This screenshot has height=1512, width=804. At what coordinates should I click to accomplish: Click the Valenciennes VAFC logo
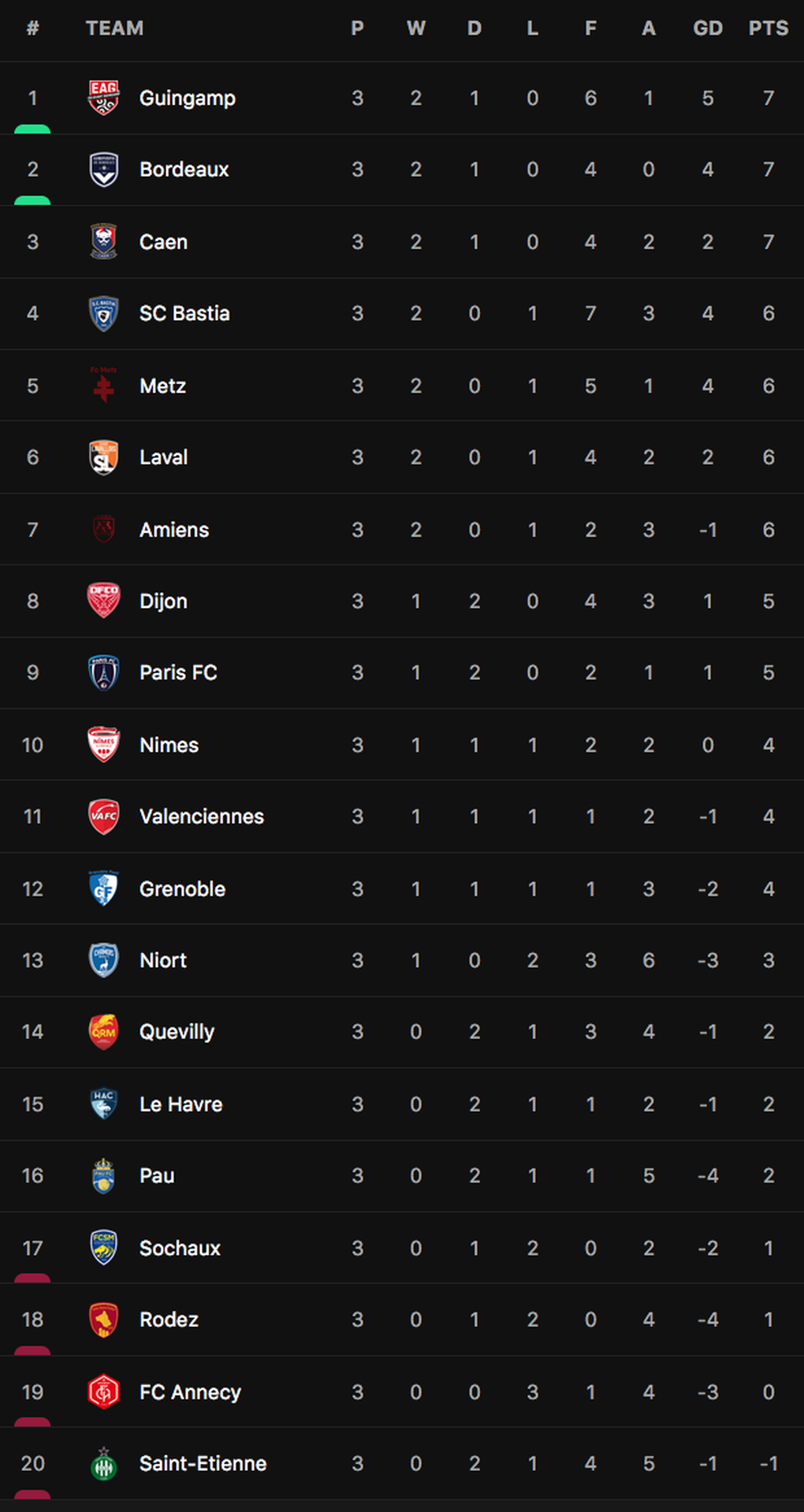coord(103,816)
